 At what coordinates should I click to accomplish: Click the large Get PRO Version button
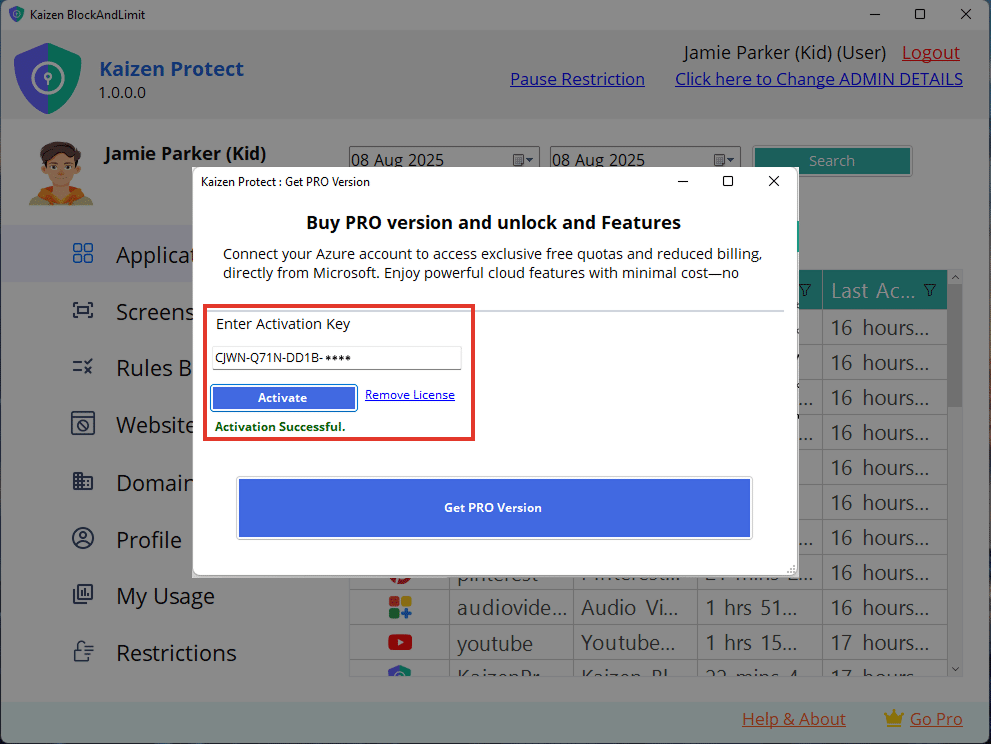click(493, 508)
